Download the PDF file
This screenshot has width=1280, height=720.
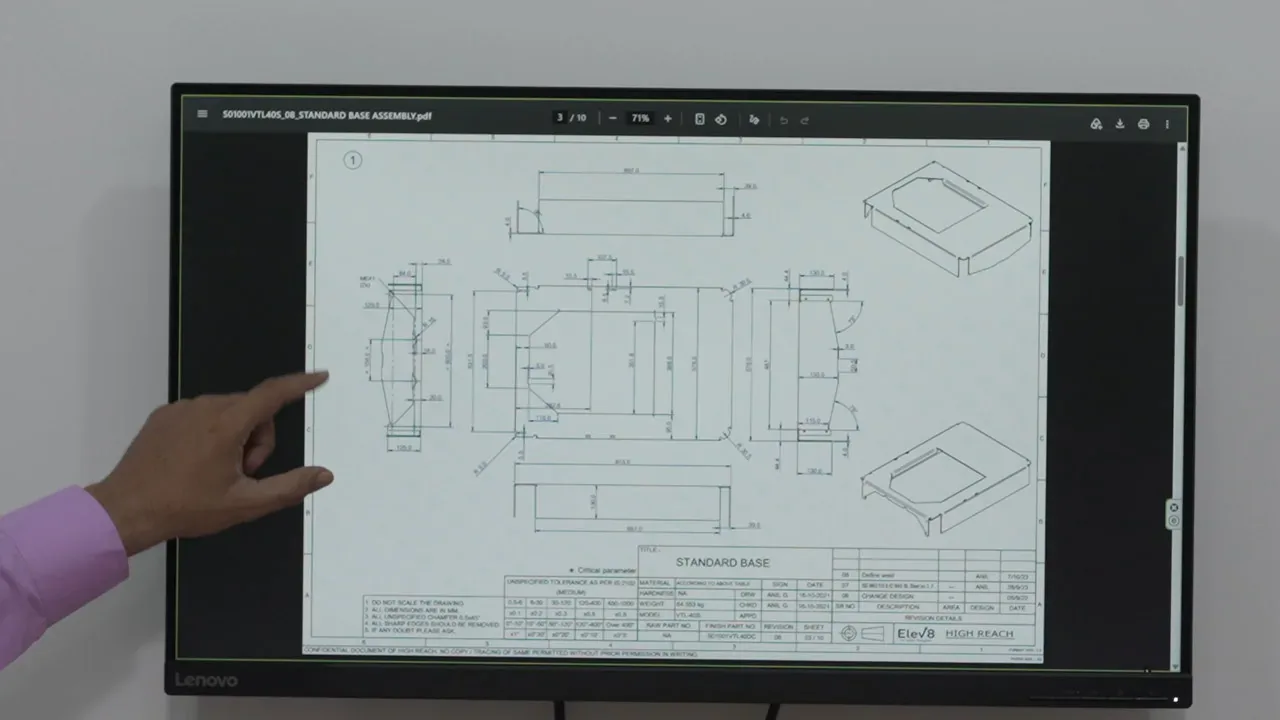pos(1120,124)
